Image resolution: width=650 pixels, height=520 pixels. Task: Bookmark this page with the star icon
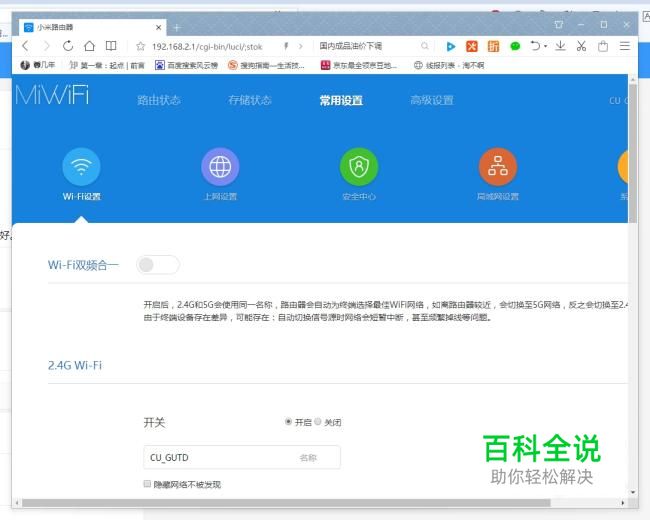click(x=141, y=46)
